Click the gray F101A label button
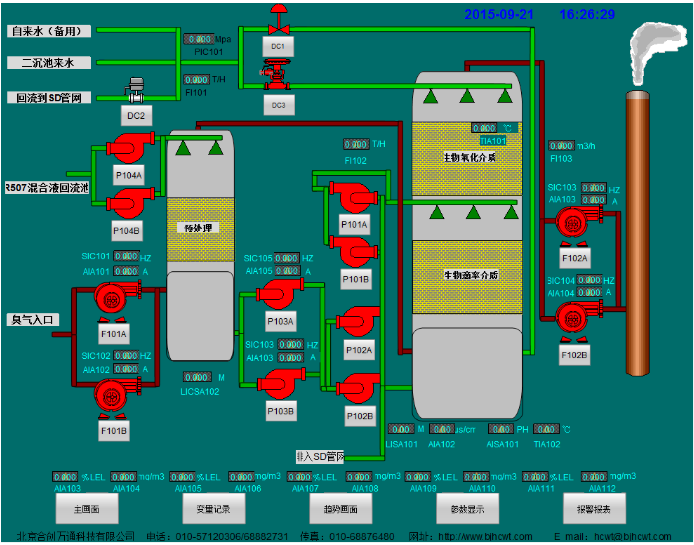Image resolution: width=694 pixels, height=545 pixels. click(114, 334)
